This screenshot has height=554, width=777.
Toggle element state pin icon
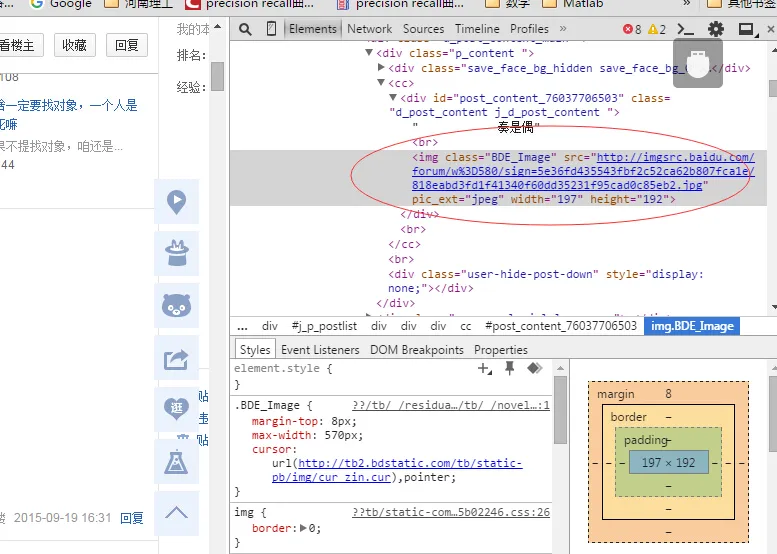point(510,369)
